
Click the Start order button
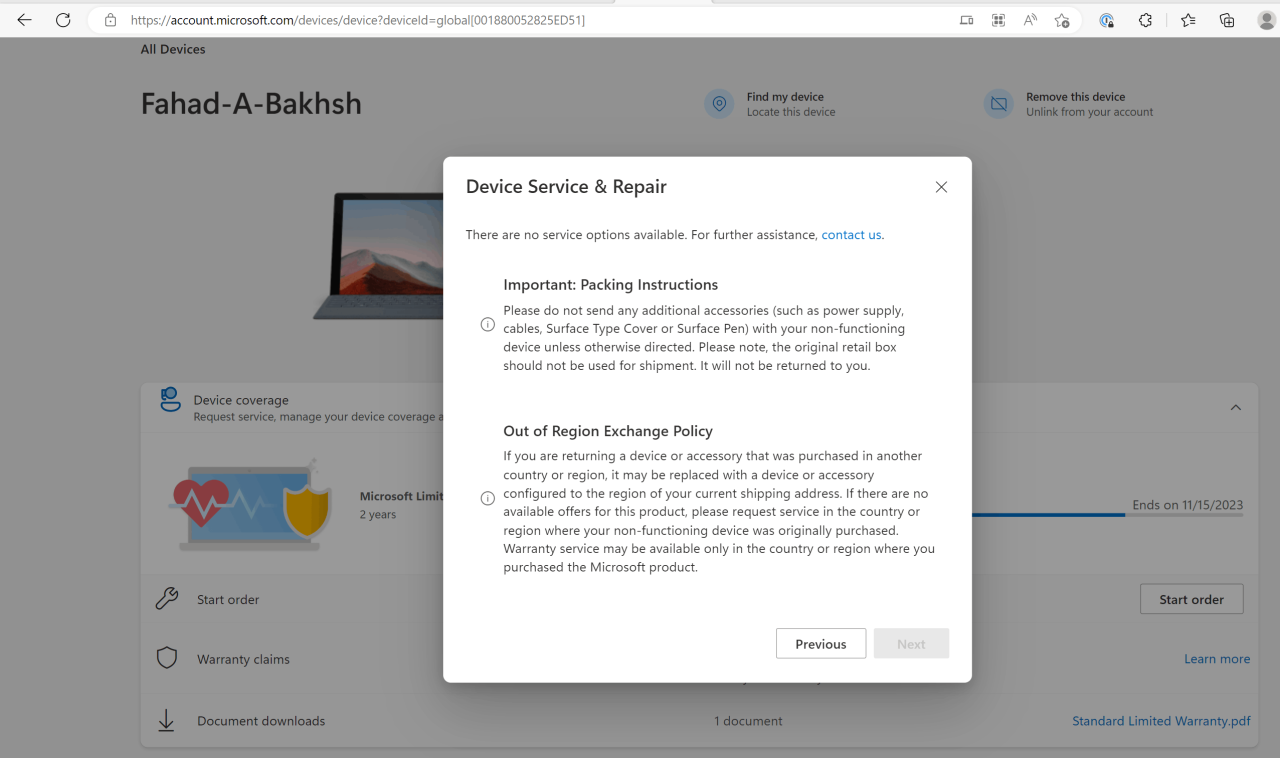coord(1191,600)
